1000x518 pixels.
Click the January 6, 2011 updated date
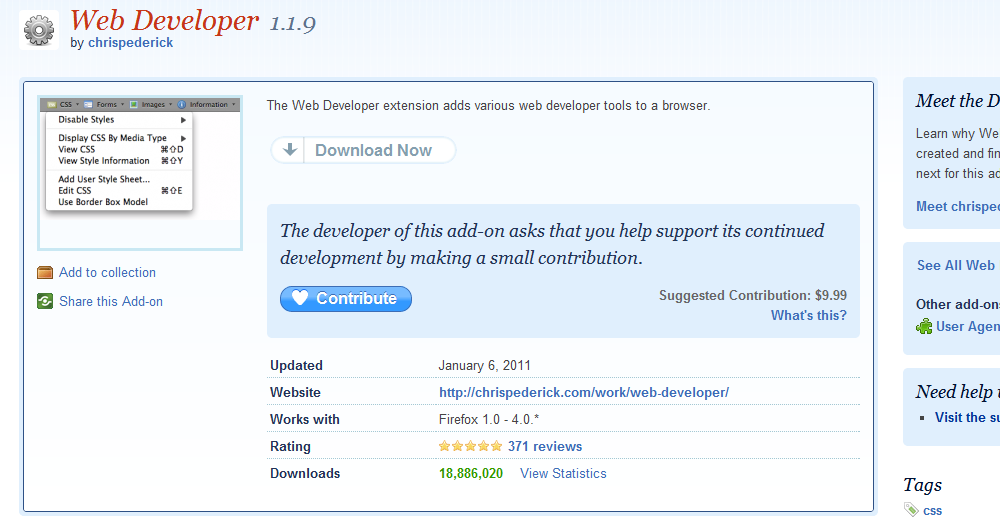pos(484,366)
